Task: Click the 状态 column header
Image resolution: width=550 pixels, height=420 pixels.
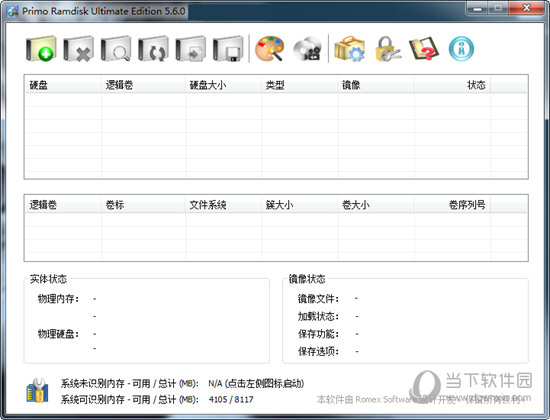Action: 452,85
